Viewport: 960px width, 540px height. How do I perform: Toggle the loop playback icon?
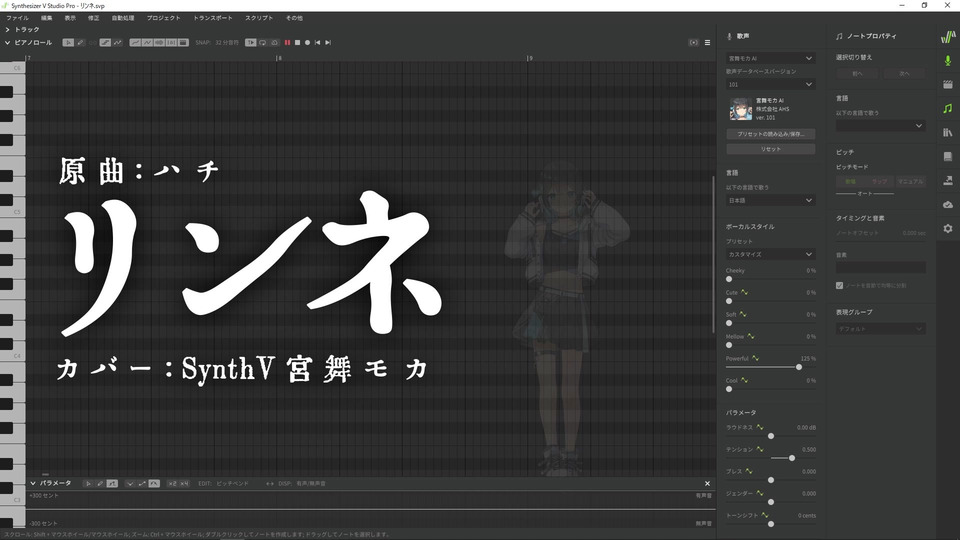click(x=263, y=43)
